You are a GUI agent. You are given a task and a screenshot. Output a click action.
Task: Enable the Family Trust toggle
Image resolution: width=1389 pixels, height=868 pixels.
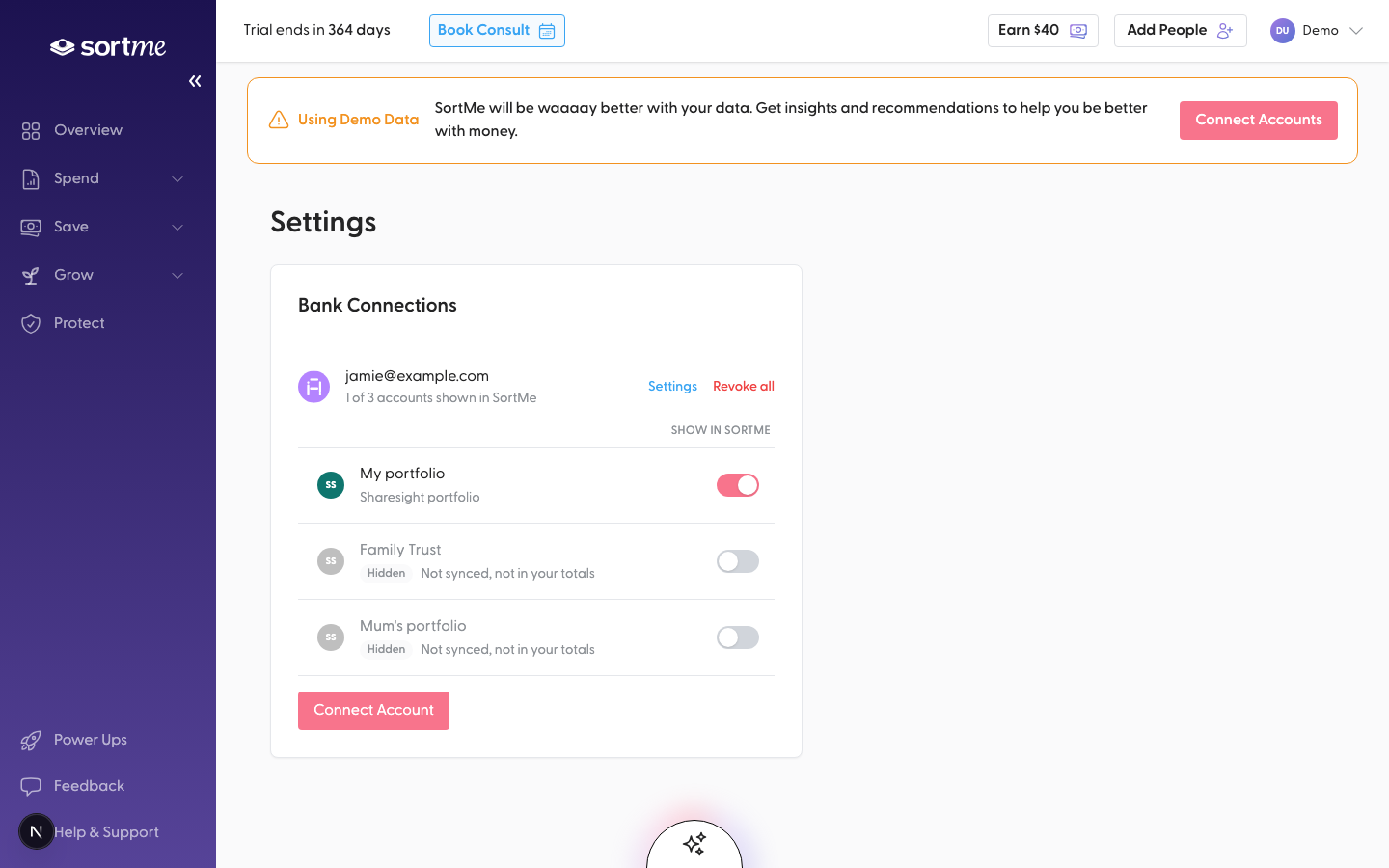[x=738, y=561]
